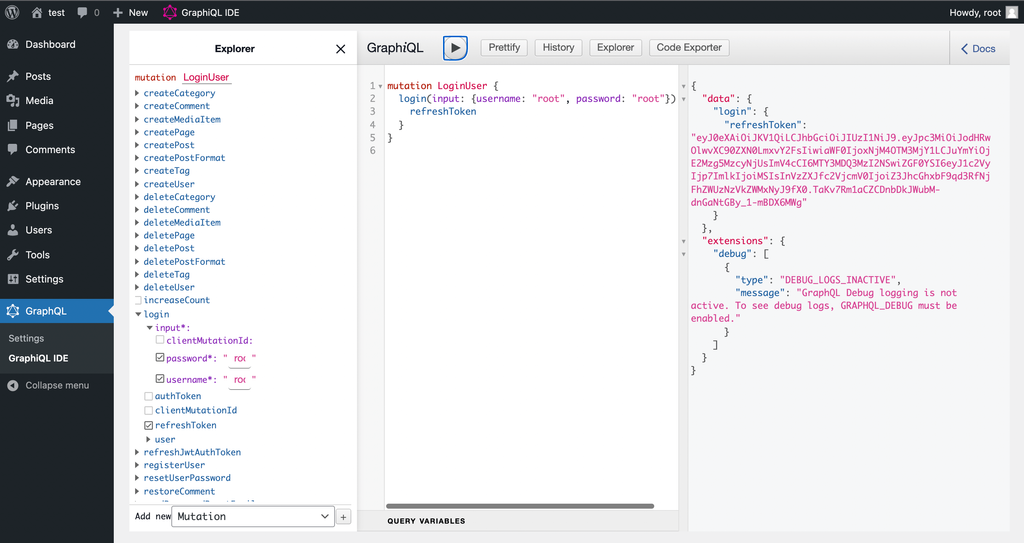
Task: Fold line 1 in query editor
Action: [x=380, y=86]
